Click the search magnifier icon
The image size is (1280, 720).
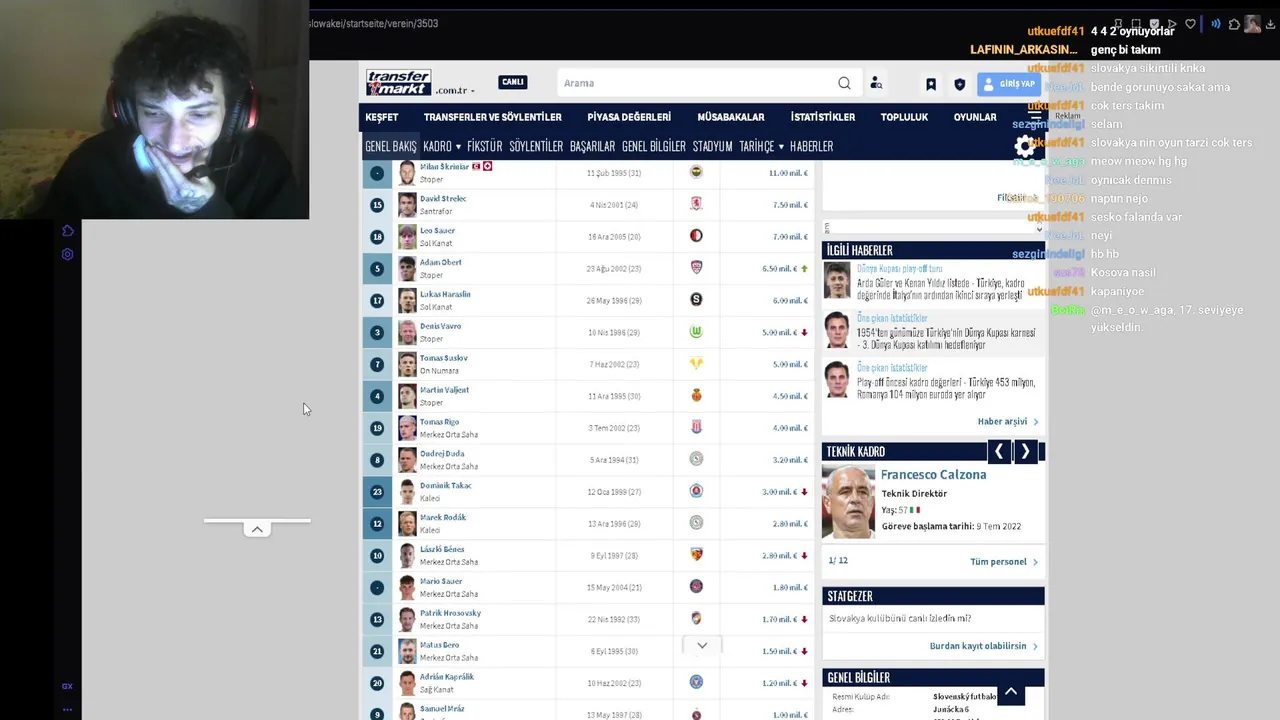coord(844,83)
